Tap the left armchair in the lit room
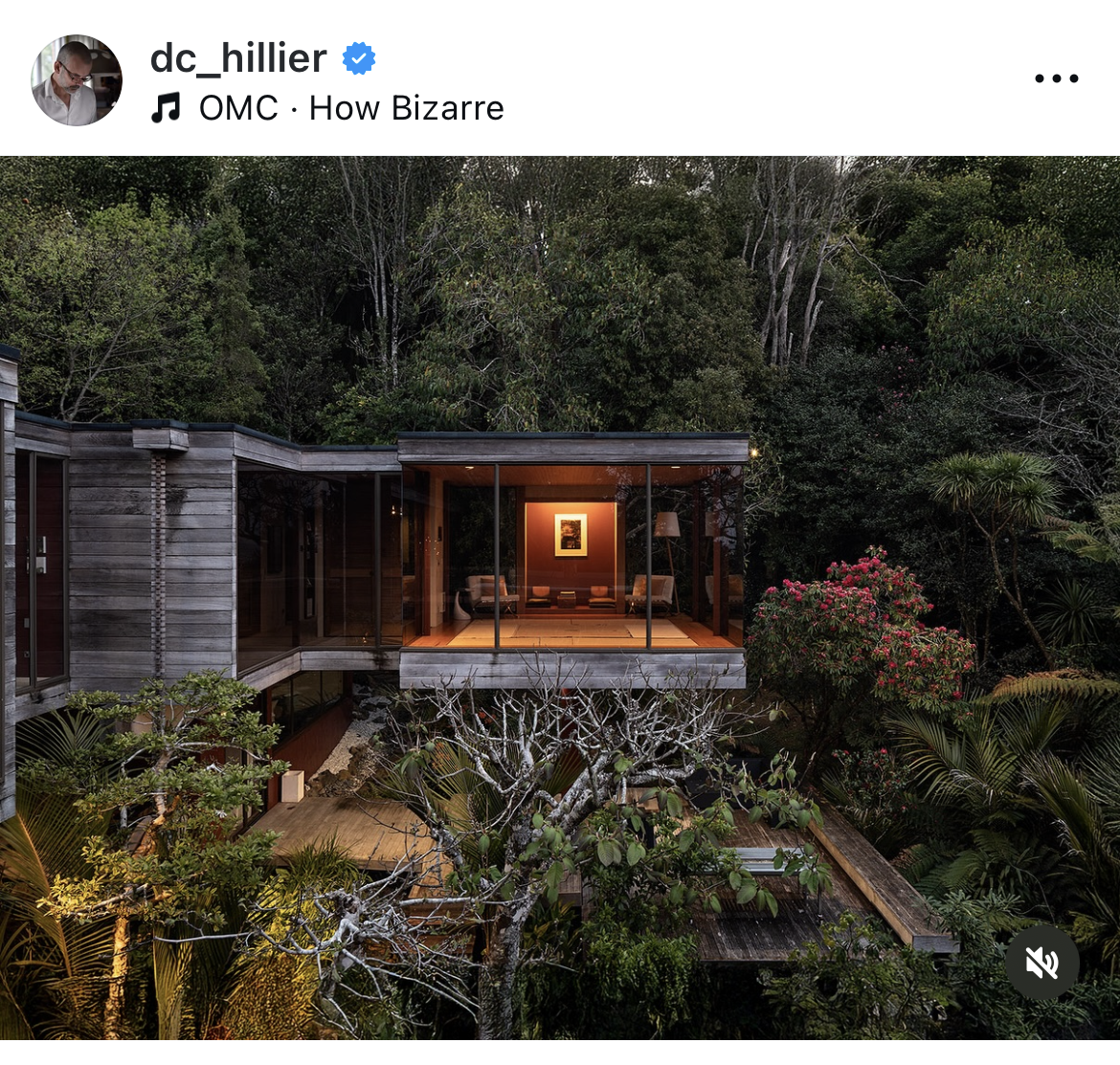The width and height of the screenshot is (1120, 1065). click(490, 594)
